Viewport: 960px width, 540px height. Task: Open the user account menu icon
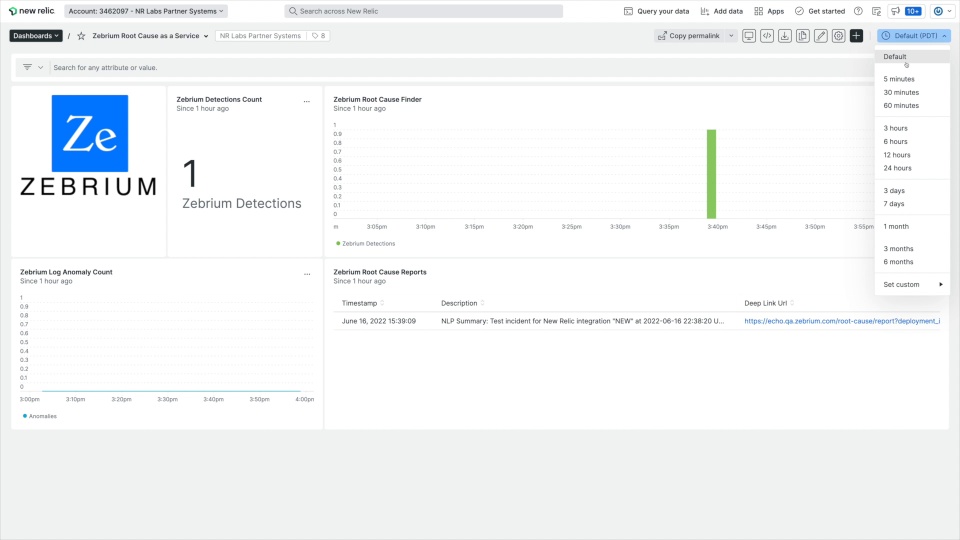click(x=942, y=11)
